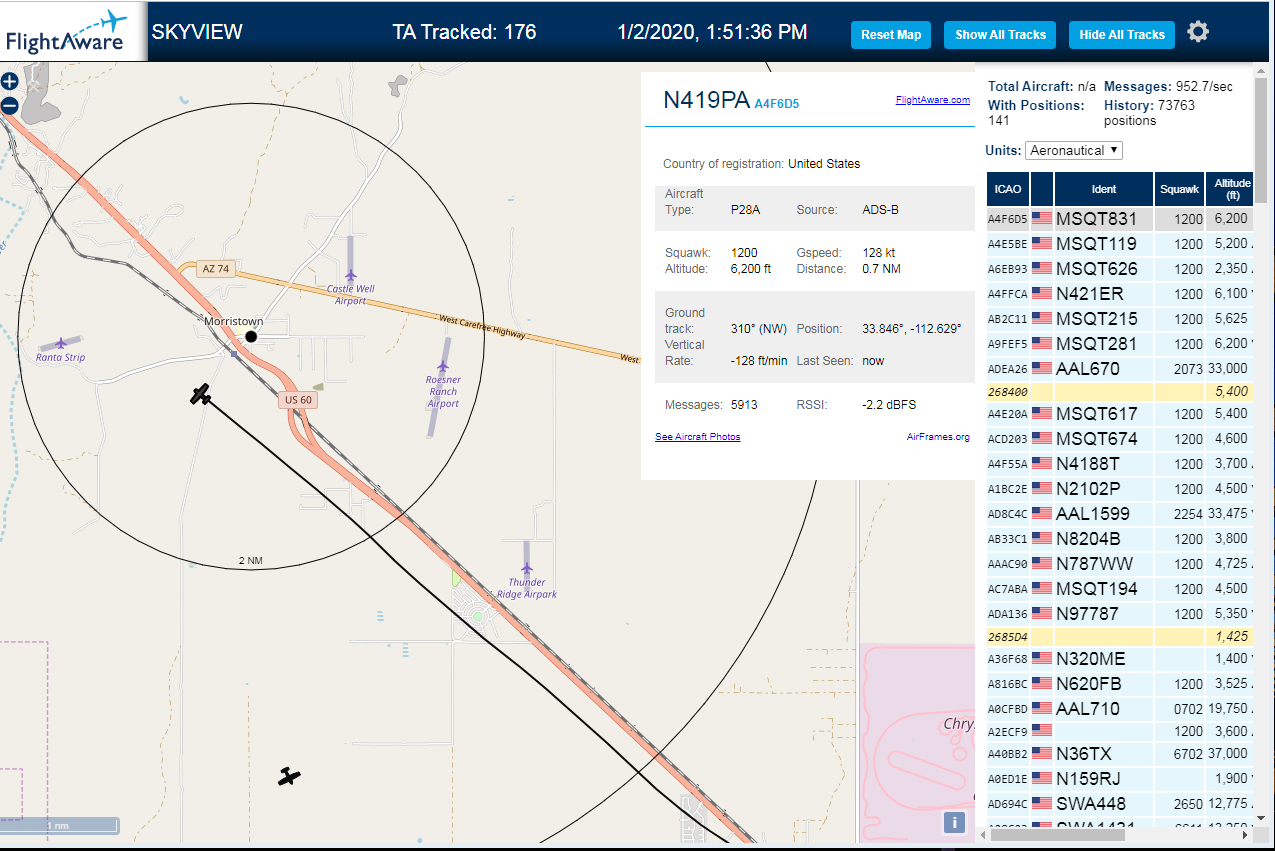Click Hide All Tracks button
1275x851 pixels.
1122,34
